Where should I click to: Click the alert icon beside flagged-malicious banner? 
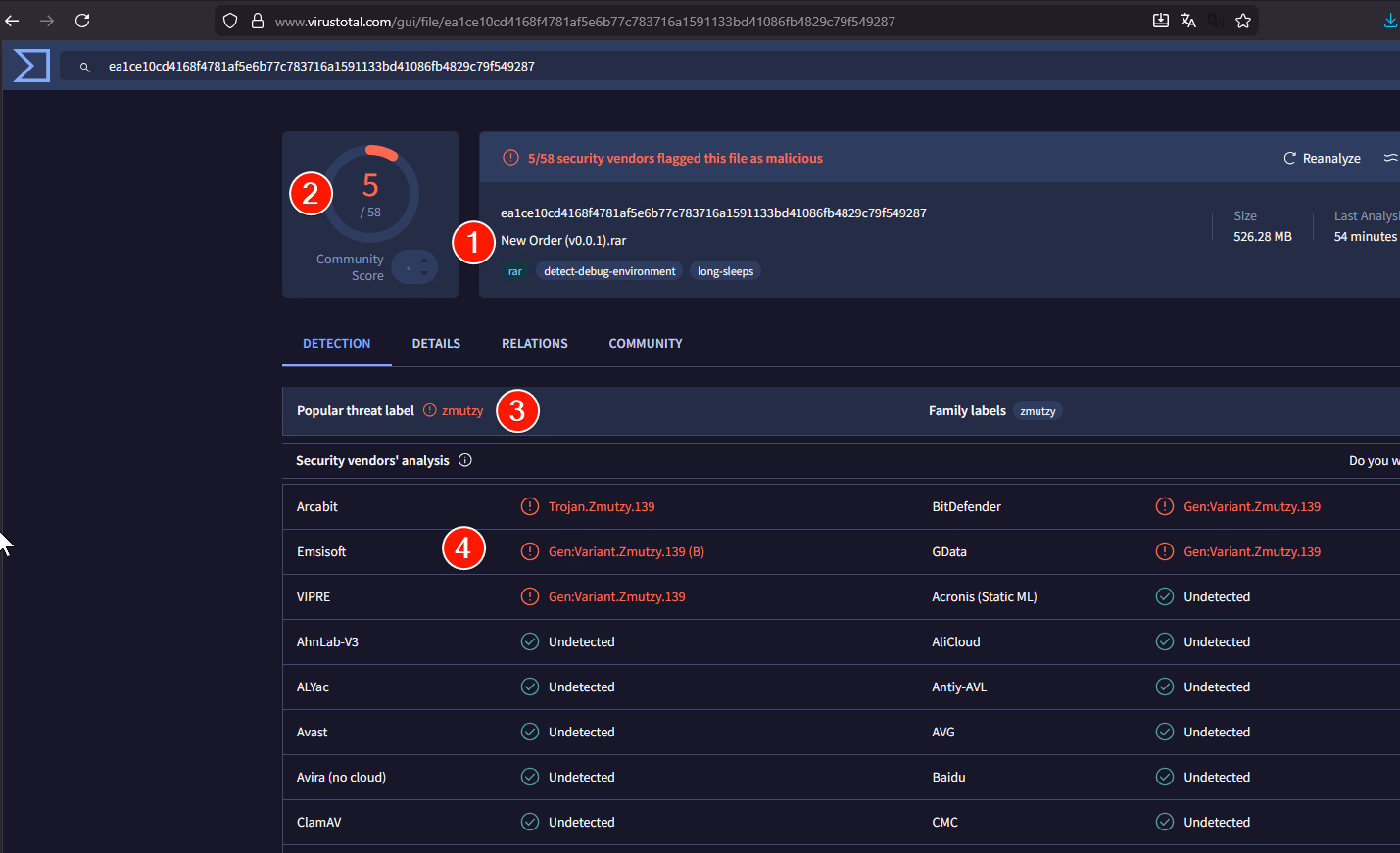pyautogui.click(x=510, y=158)
